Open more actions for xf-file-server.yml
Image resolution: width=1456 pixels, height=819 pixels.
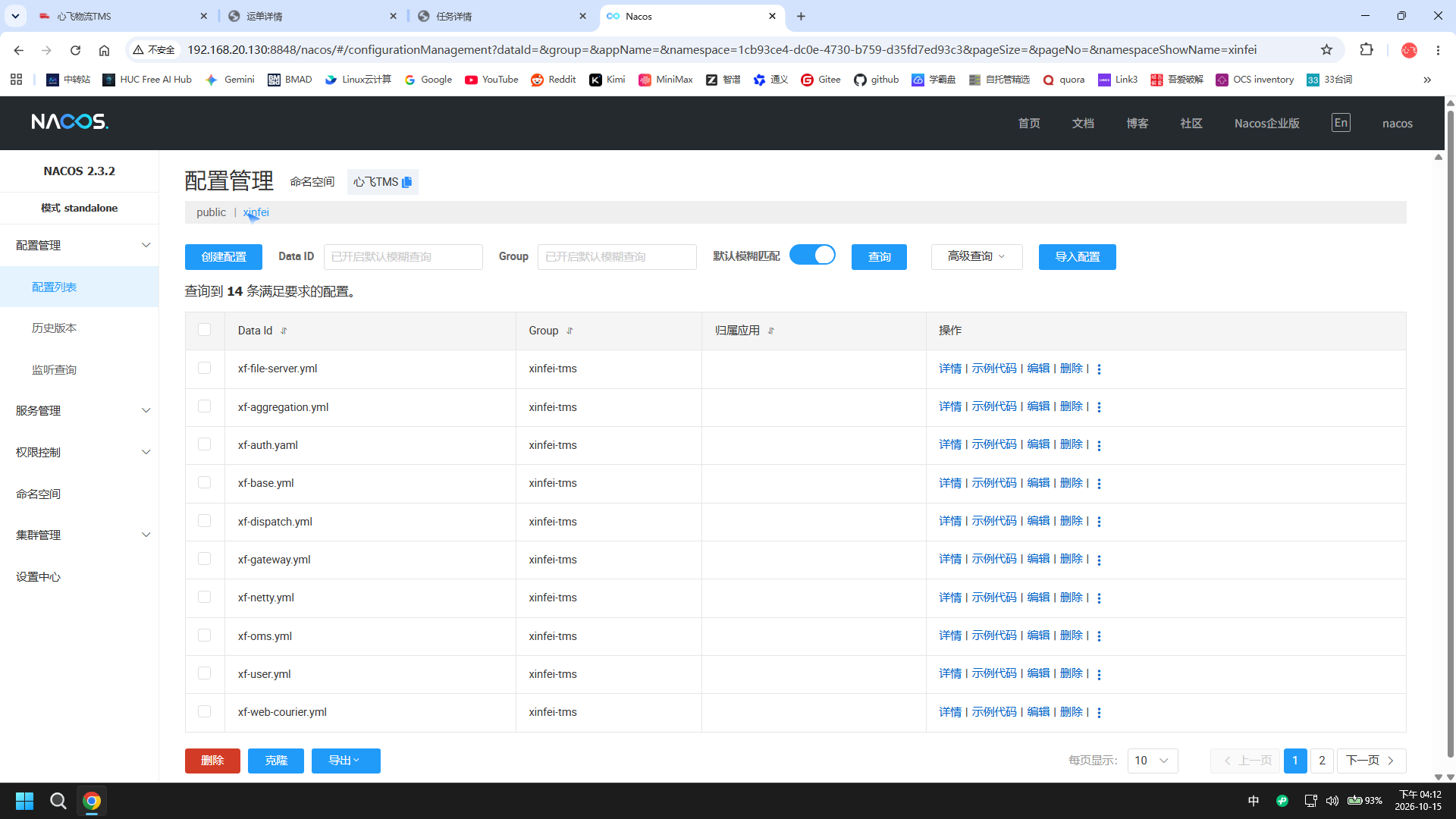click(x=1099, y=369)
